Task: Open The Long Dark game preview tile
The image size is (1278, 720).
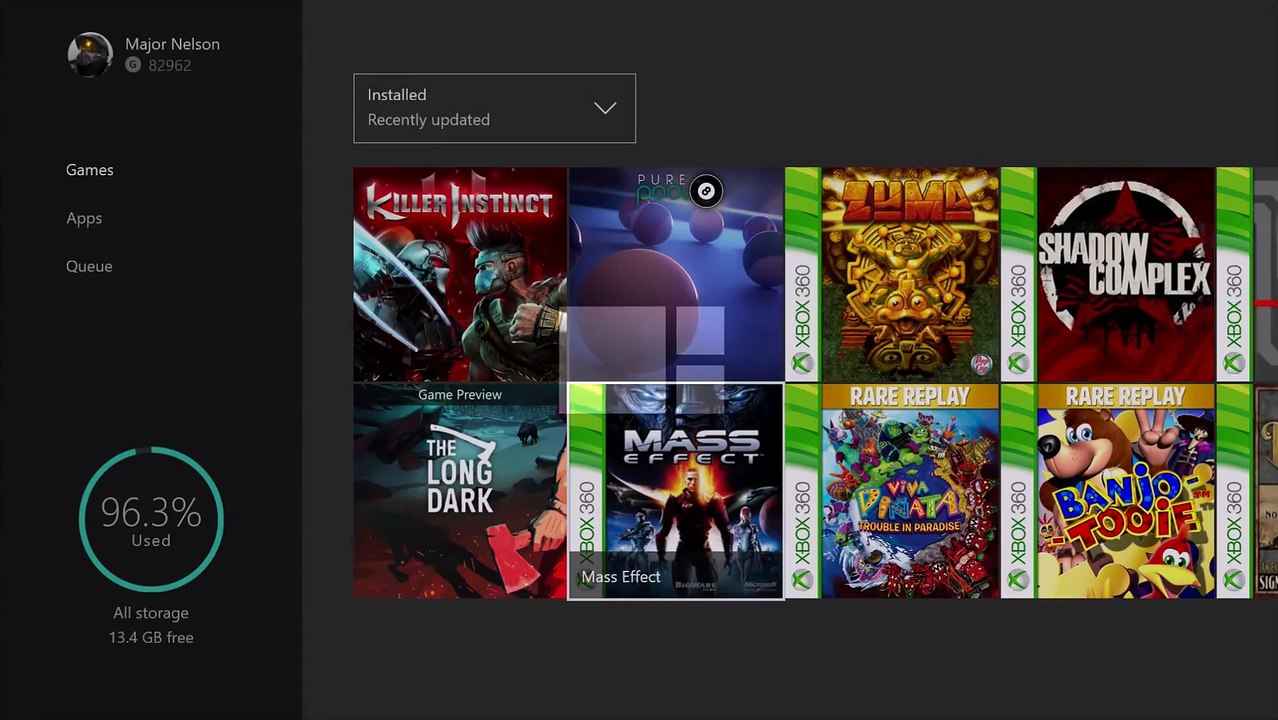Action: pos(460,491)
